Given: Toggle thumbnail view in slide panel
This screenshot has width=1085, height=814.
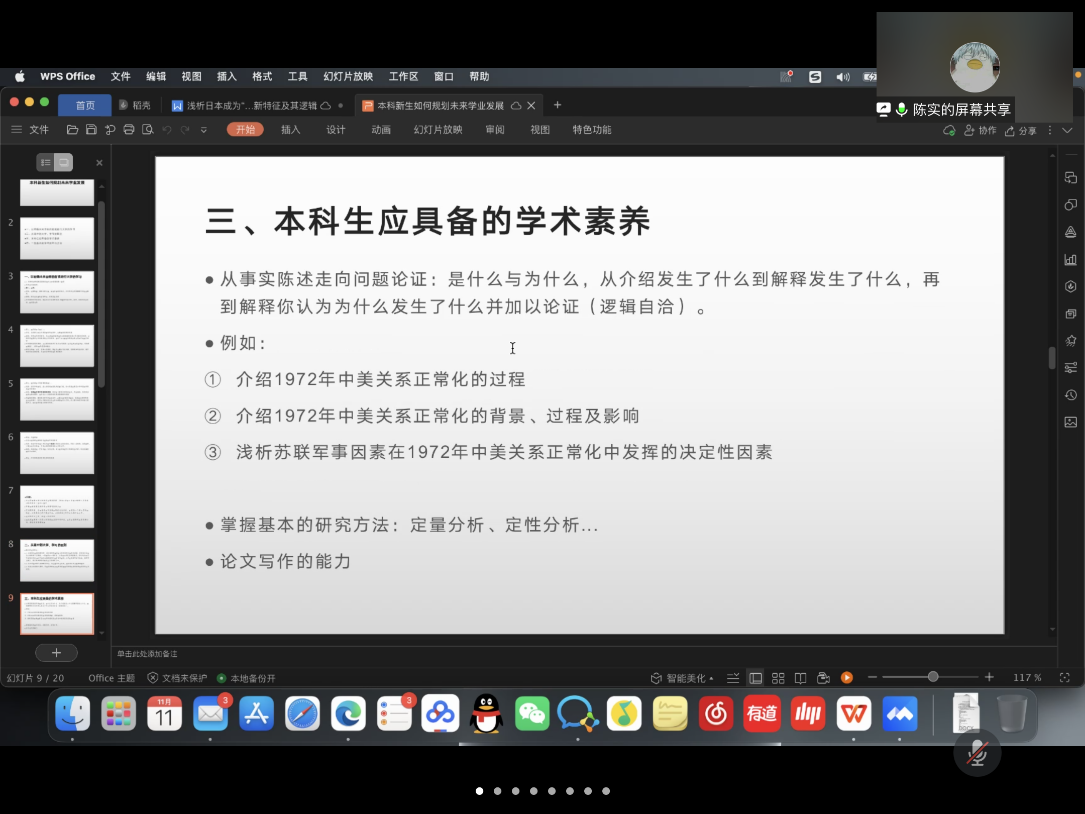Looking at the screenshot, I should point(64,162).
